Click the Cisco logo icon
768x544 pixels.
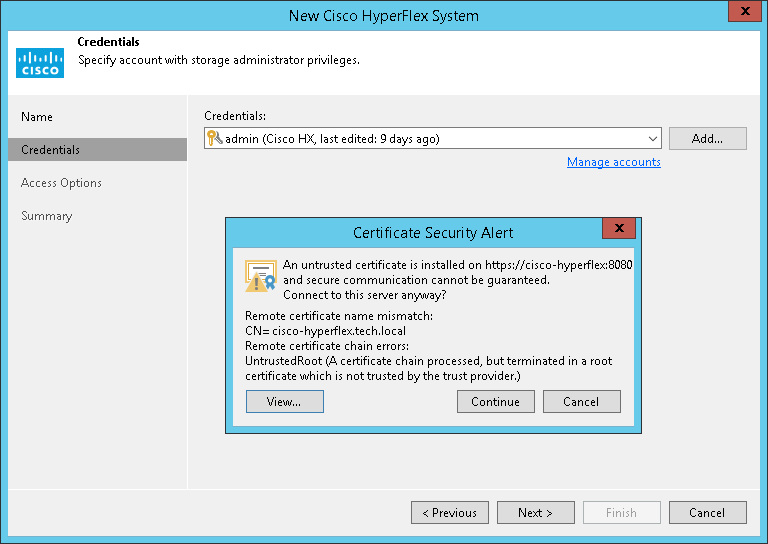40,63
